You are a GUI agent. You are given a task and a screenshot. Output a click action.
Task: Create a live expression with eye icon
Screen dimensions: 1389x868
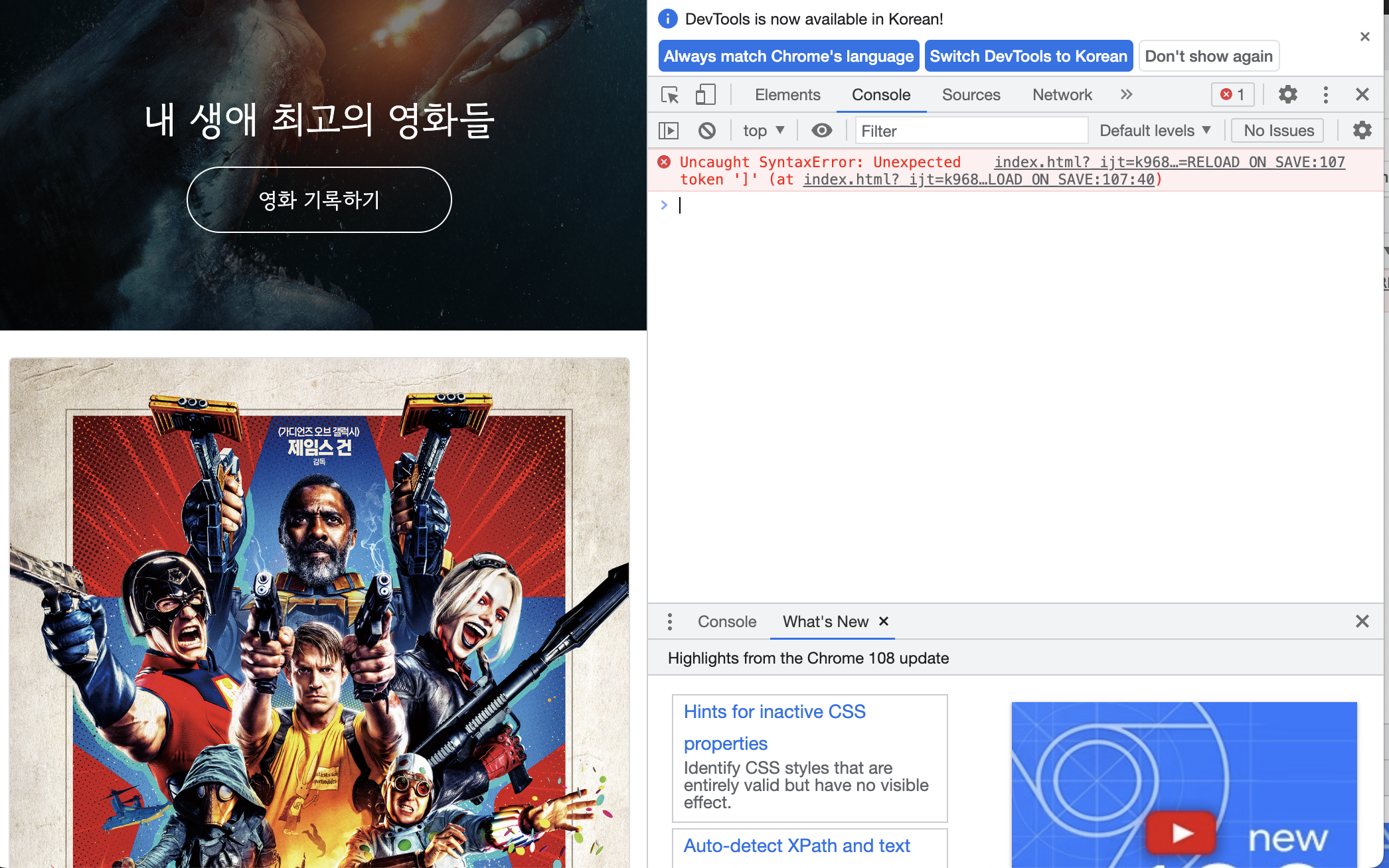click(821, 131)
